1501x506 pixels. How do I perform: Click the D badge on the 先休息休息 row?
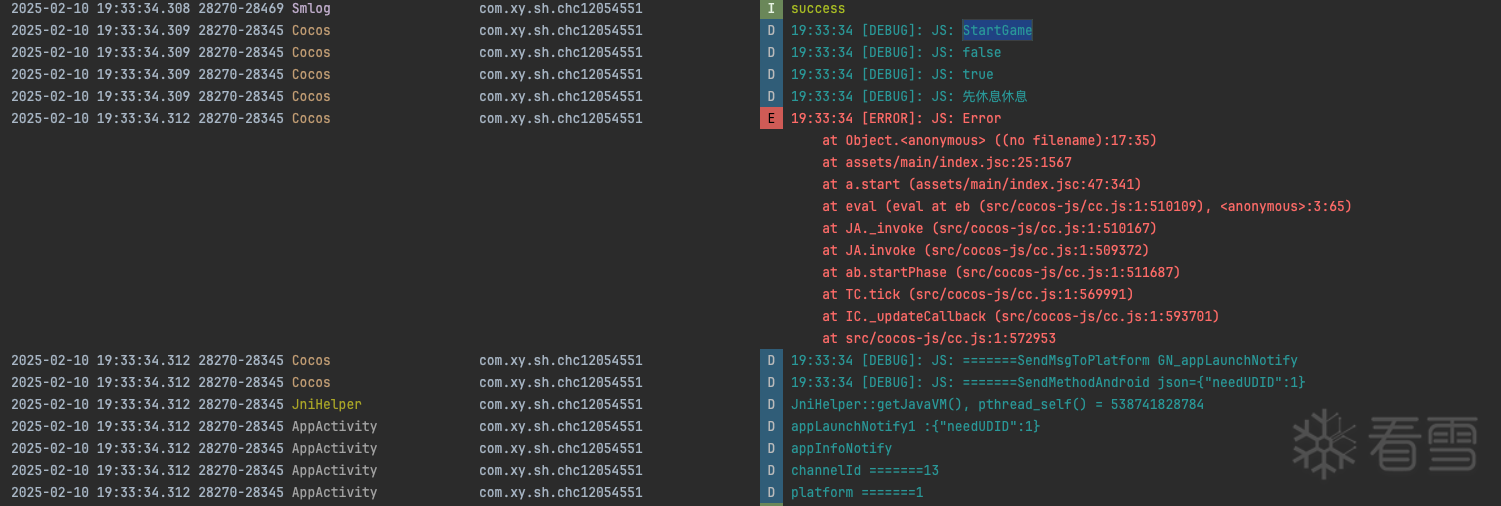click(771, 96)
